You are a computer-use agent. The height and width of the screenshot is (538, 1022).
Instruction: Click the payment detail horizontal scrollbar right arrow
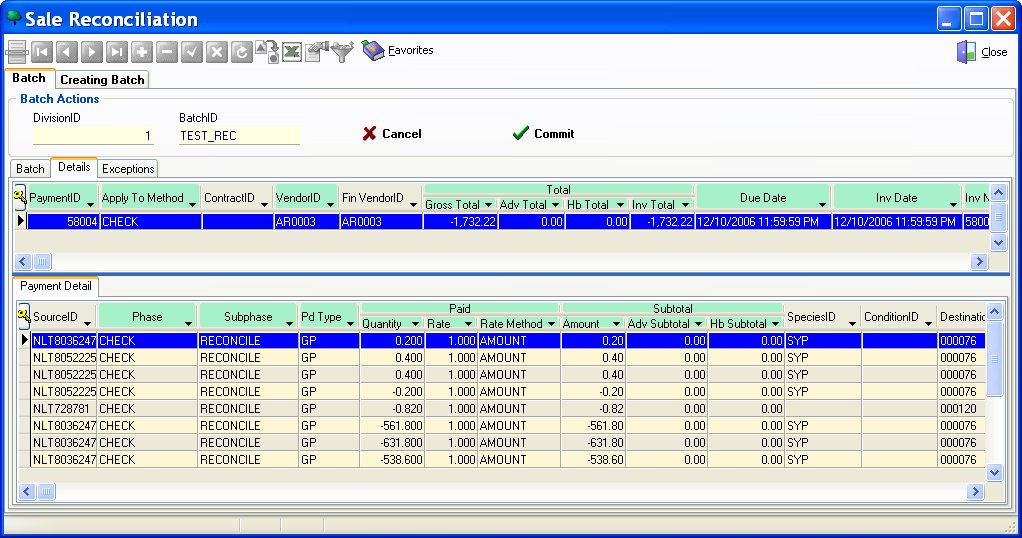tap(977, 491)
